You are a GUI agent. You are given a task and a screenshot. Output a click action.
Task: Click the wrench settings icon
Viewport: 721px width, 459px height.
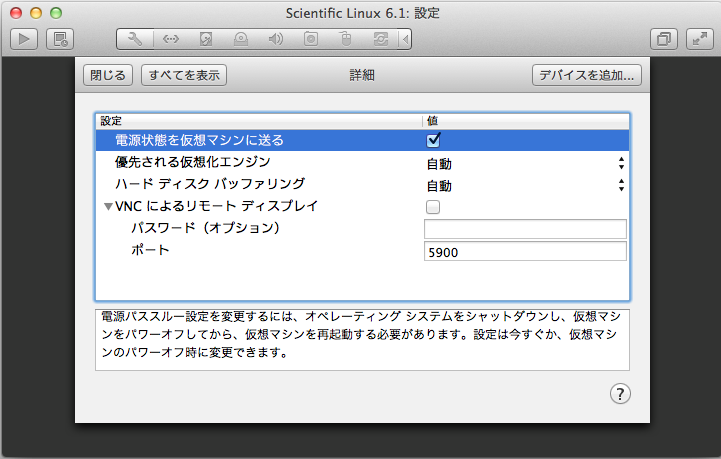pyautogui.click(x=135, y=39)
